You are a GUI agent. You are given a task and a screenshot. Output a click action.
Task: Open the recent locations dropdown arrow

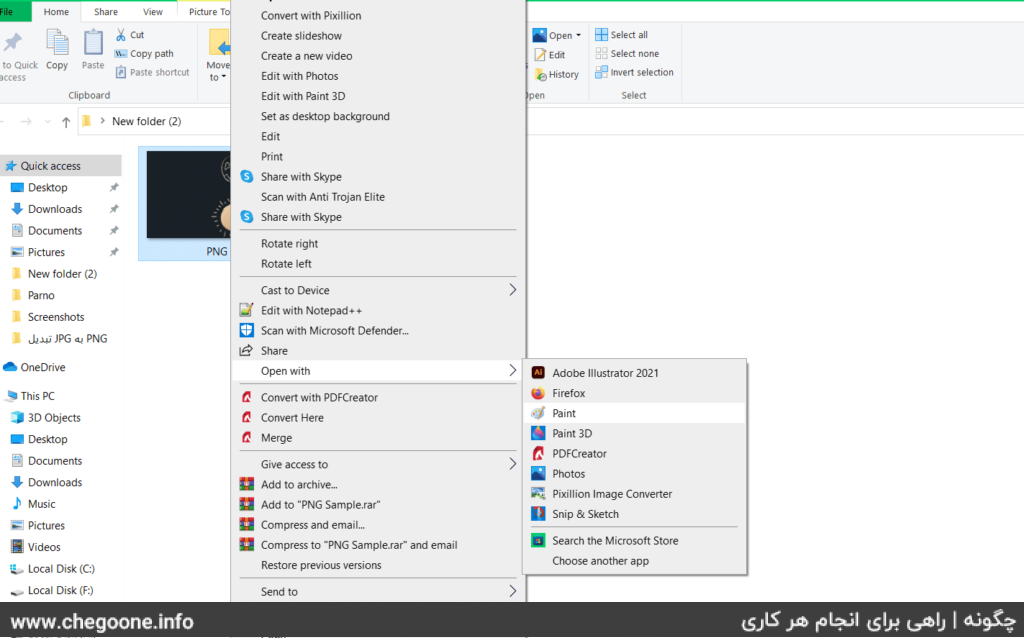[48, 122]
